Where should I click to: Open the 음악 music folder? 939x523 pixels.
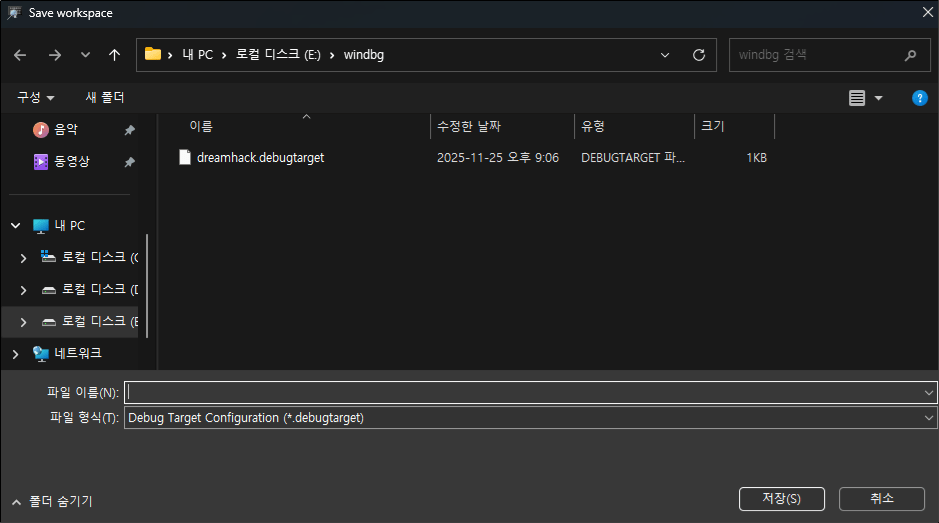point(66,130)
